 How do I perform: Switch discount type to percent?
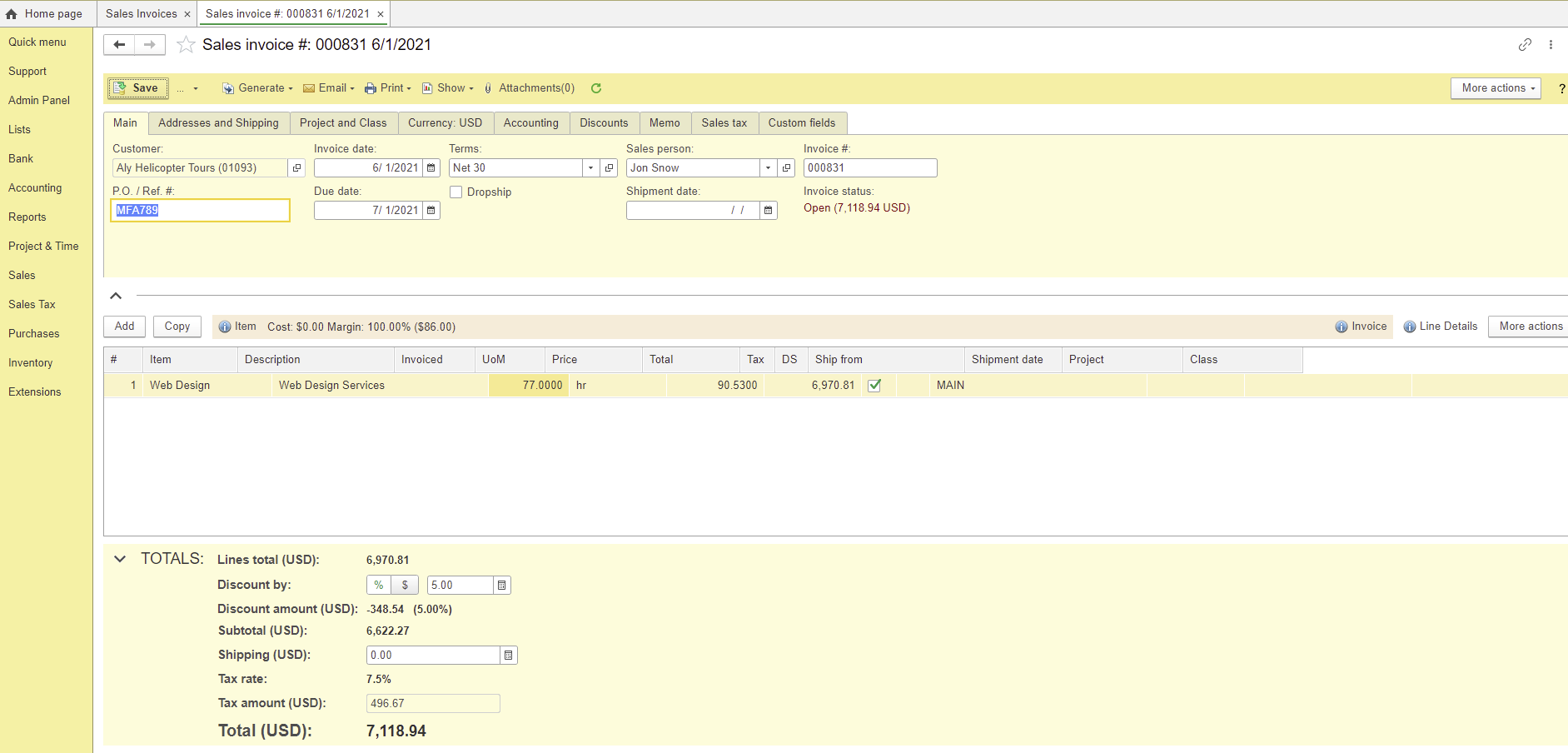(379, 586)
